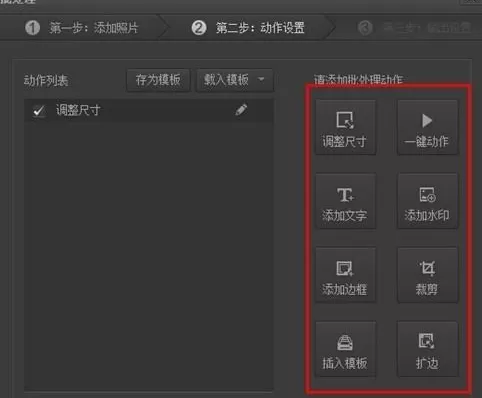The width and height of the screenshot is (482, 398).
Task: Go to step 1 第一步：添加照片
Action: coord(82,28)
